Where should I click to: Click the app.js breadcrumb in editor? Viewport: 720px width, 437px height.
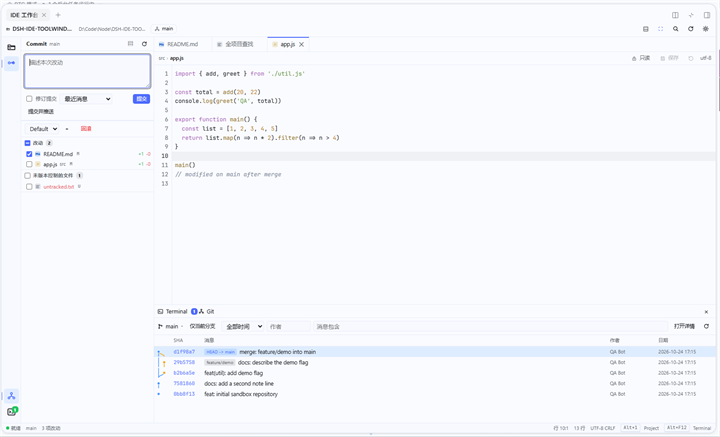click(x=177, y=58)
